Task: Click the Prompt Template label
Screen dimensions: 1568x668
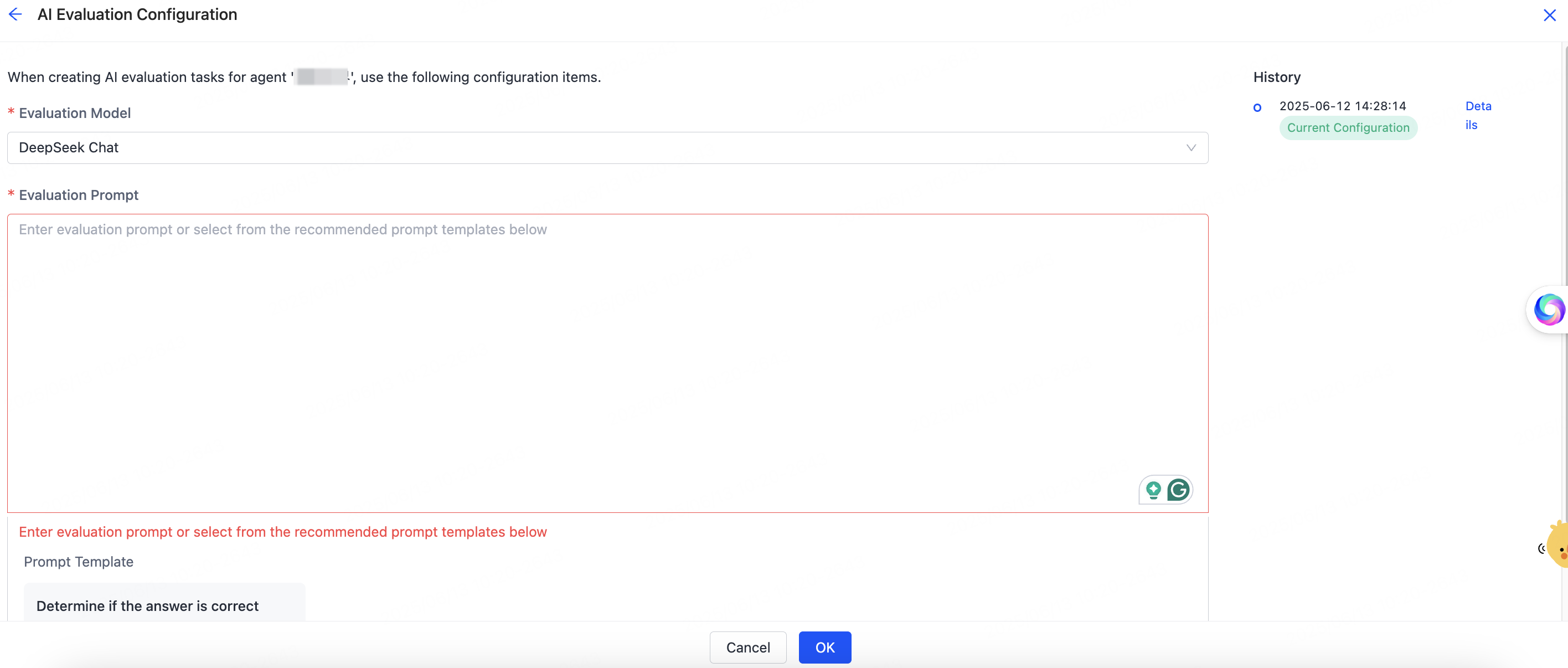Action: pos(79,562)
